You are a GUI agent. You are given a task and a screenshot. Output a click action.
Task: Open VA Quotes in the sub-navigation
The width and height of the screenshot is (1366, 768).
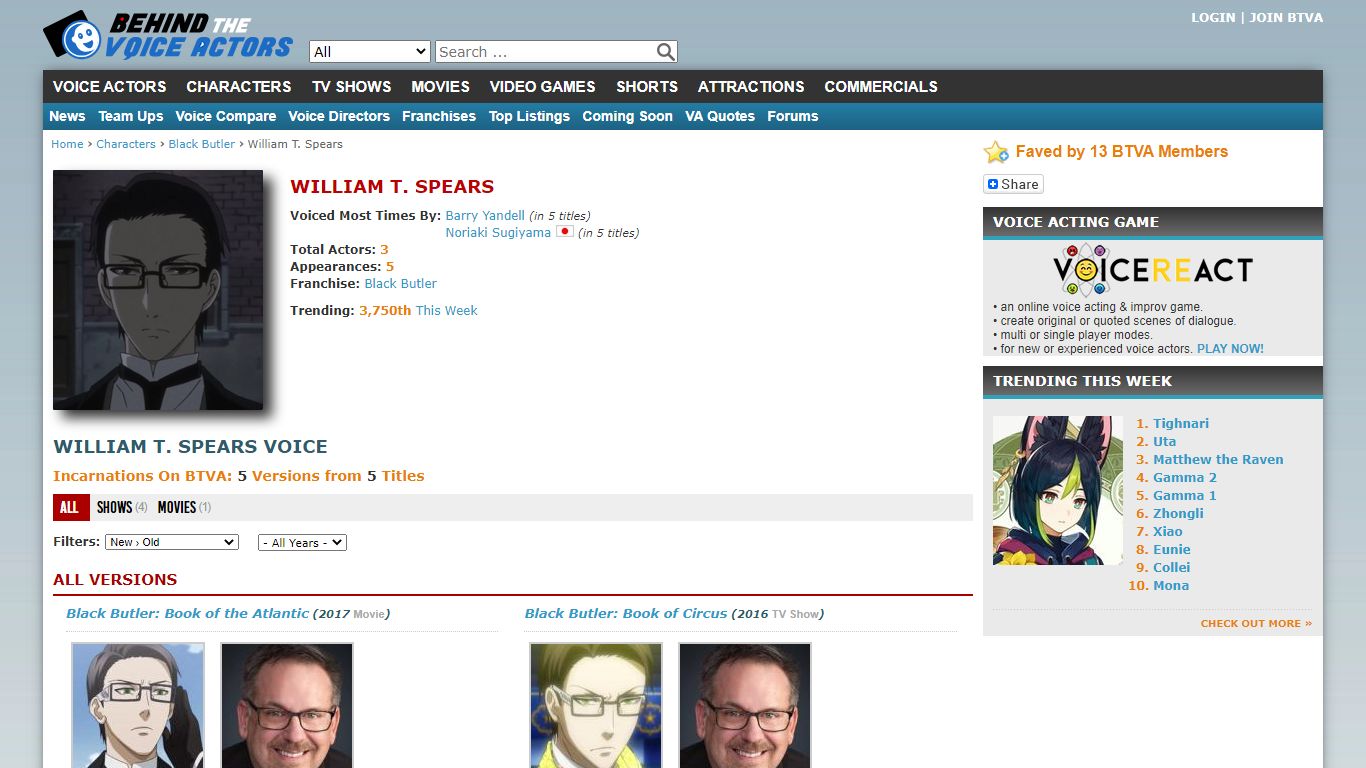(x=720, y=116)
